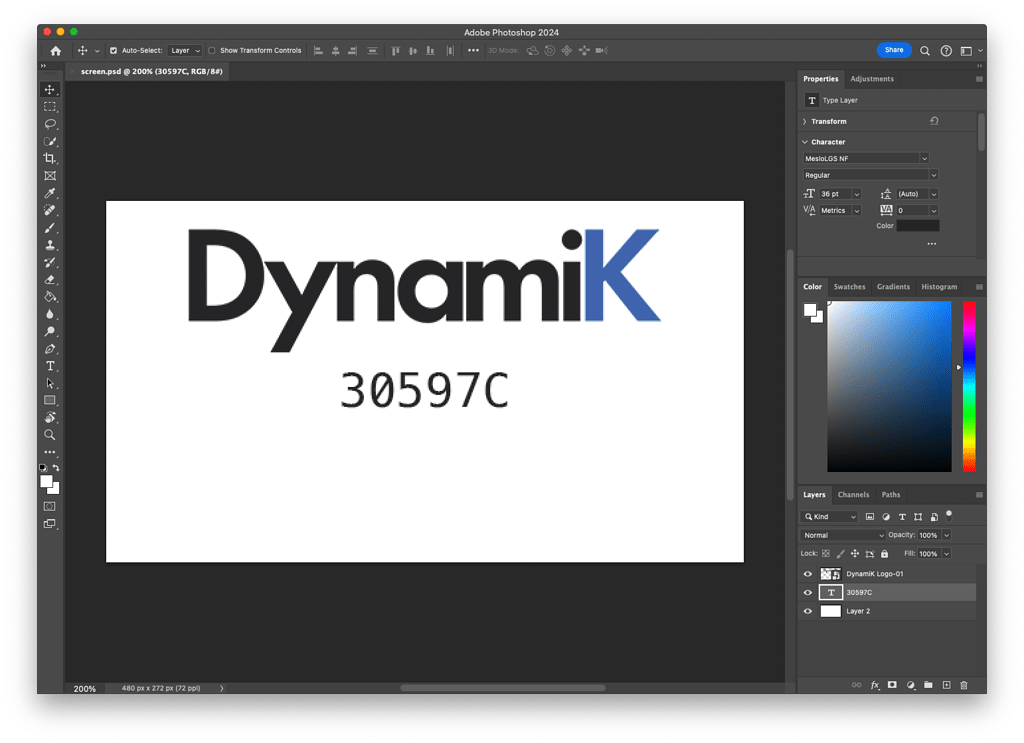Select the Crop tool
This screenshot has height=743, width=1024.
[50, 158]
